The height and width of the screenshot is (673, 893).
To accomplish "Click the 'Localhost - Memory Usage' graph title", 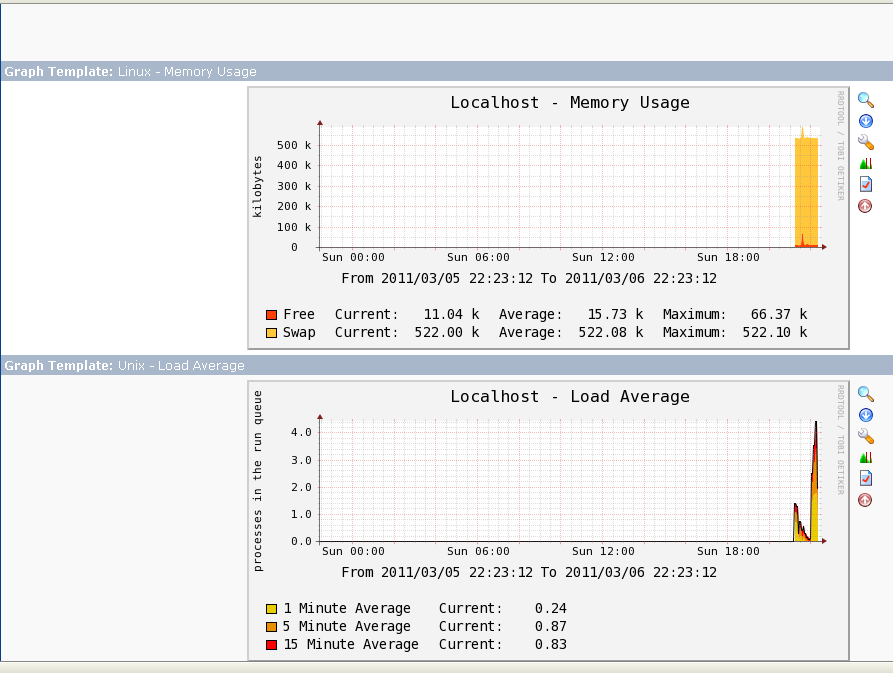I will click(570, 102).
